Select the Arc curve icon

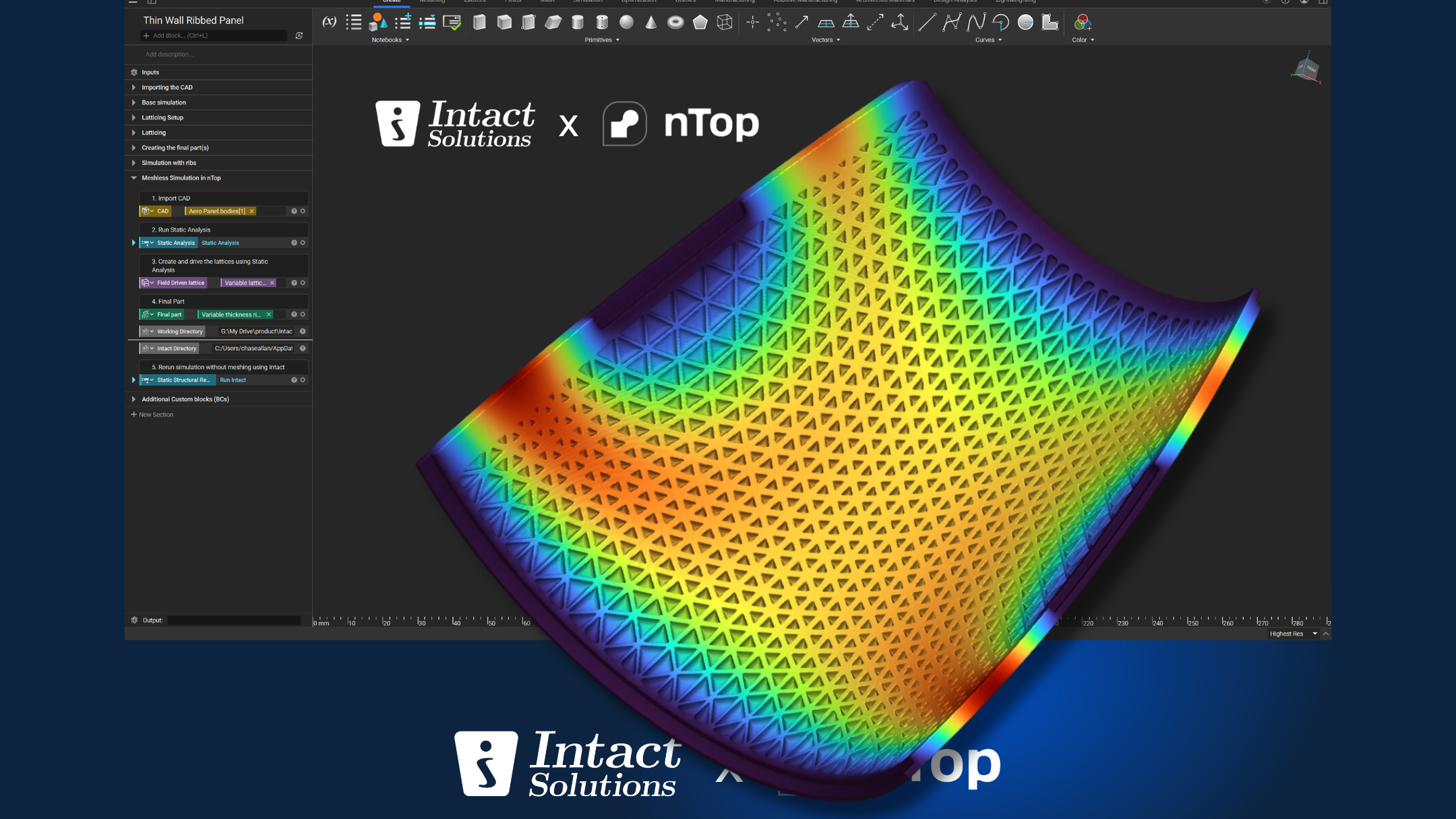click(1001, 22)
